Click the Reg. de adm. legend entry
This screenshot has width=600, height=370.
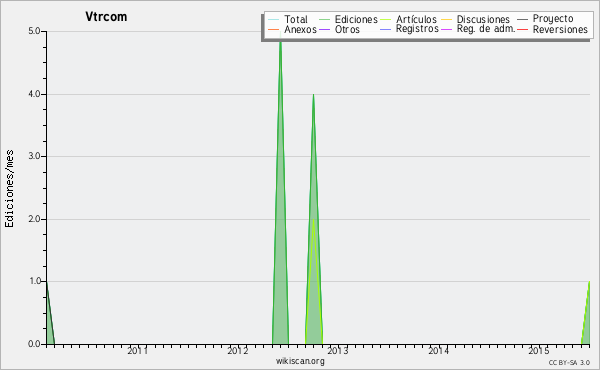click(478, 29)
